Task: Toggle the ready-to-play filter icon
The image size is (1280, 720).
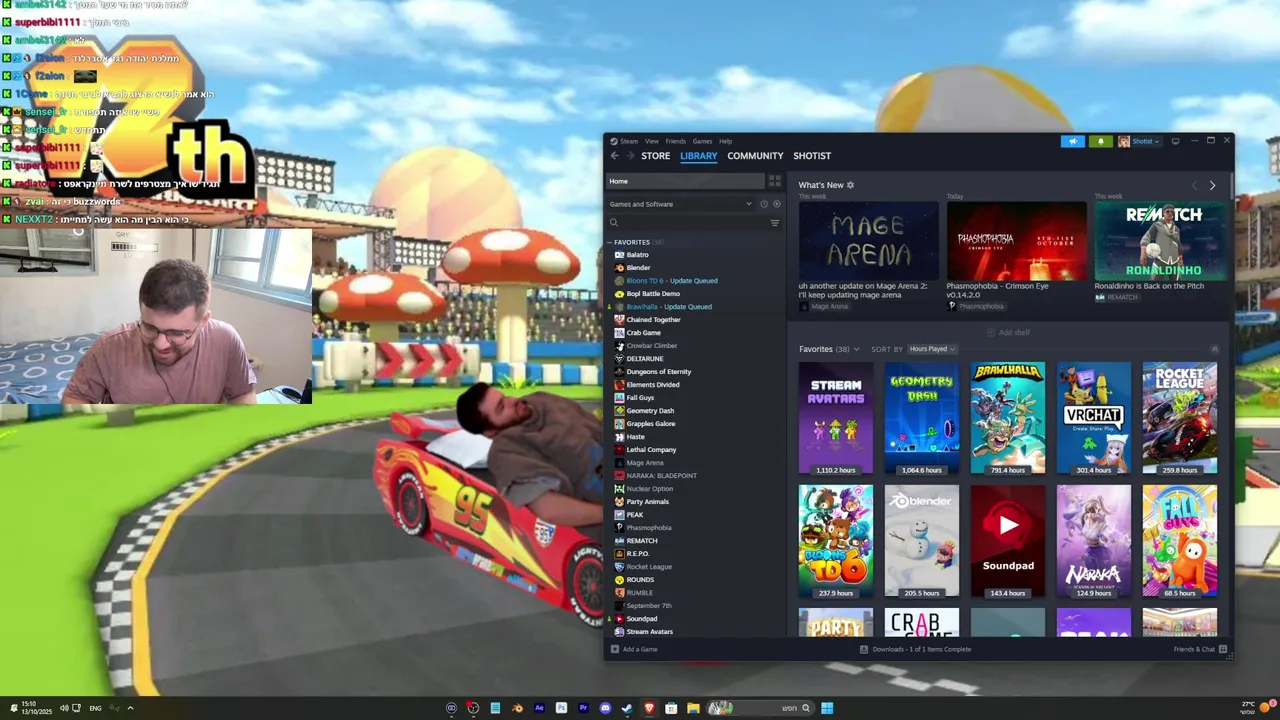Action: pyautogui.click(x=776, y=204)
